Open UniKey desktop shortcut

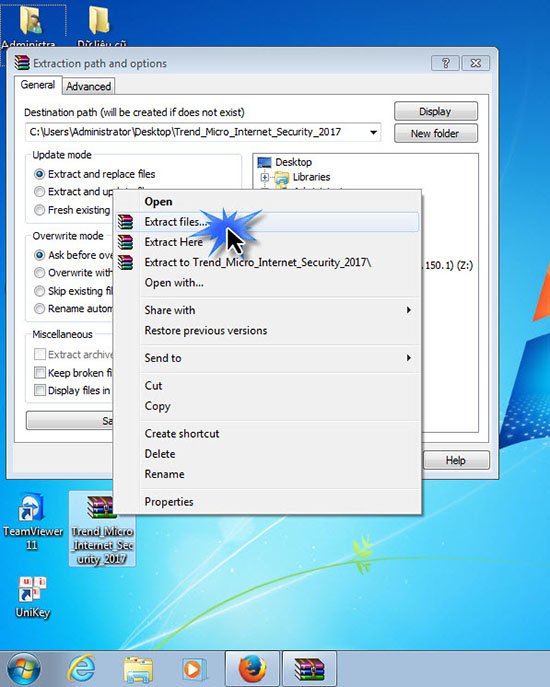click(x=32, y=598)
